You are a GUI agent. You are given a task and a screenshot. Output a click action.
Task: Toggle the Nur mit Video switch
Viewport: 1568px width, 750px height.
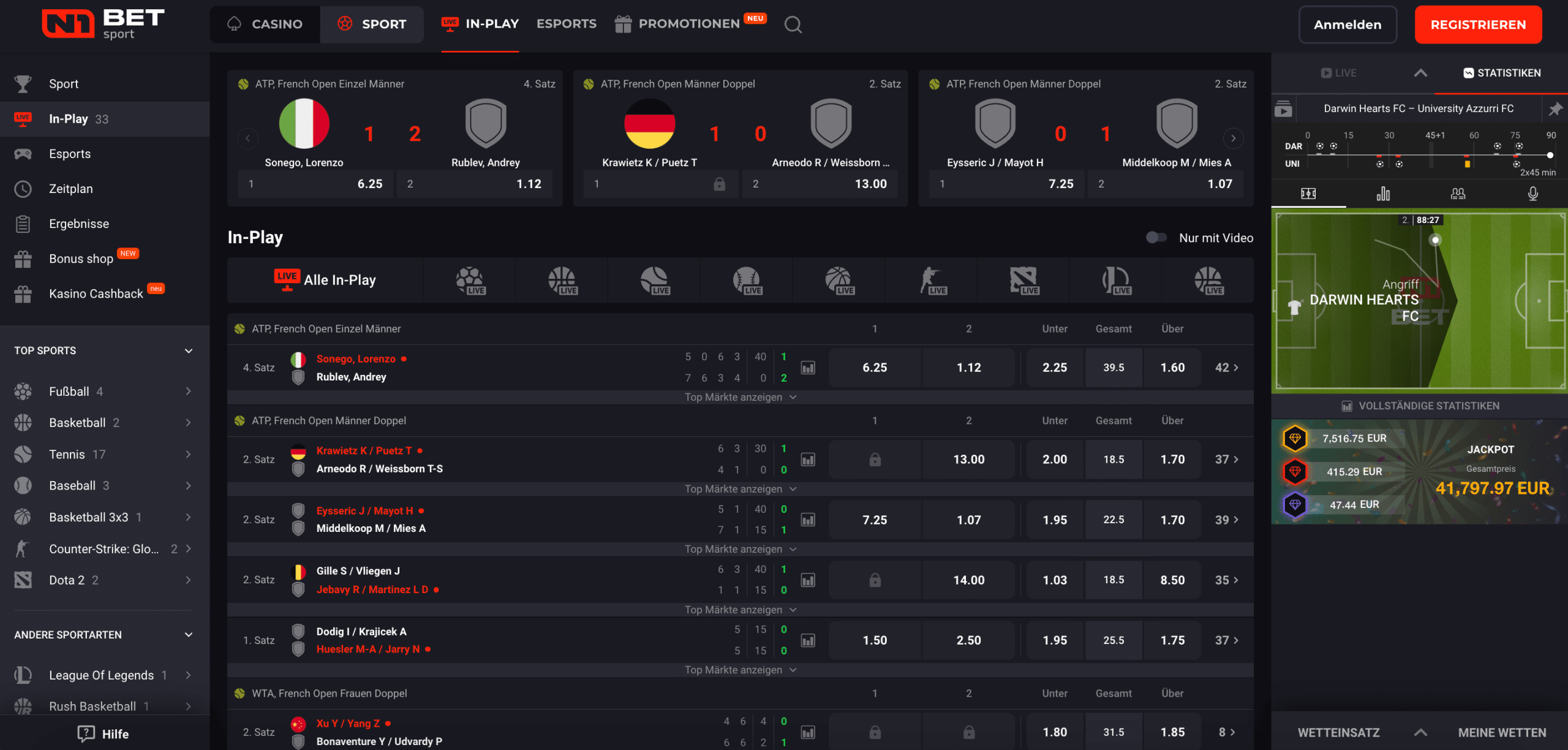coord(1156,238)
